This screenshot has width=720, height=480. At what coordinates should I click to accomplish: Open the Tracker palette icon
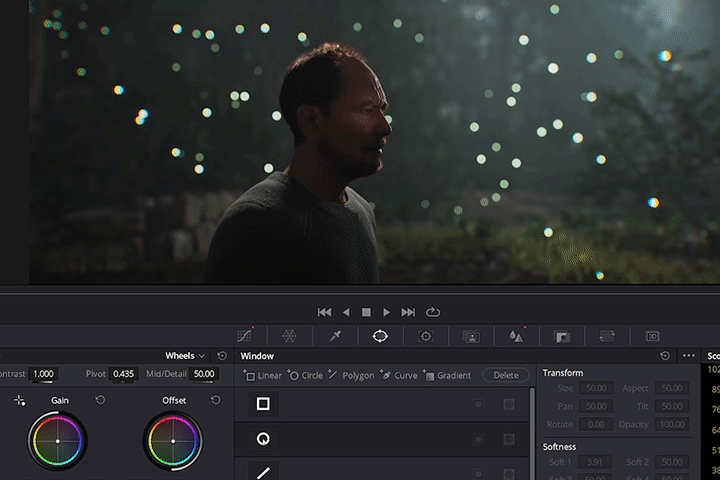426,336
